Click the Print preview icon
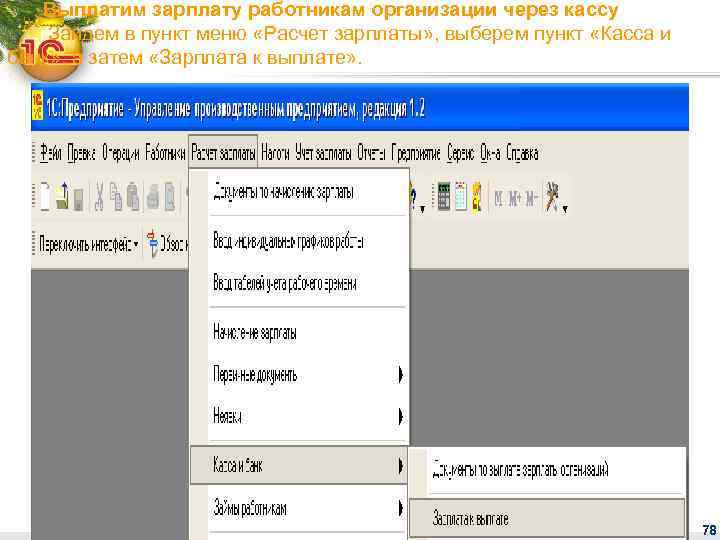The height and width of the screenshot is (540, 720). click(170, 197)
